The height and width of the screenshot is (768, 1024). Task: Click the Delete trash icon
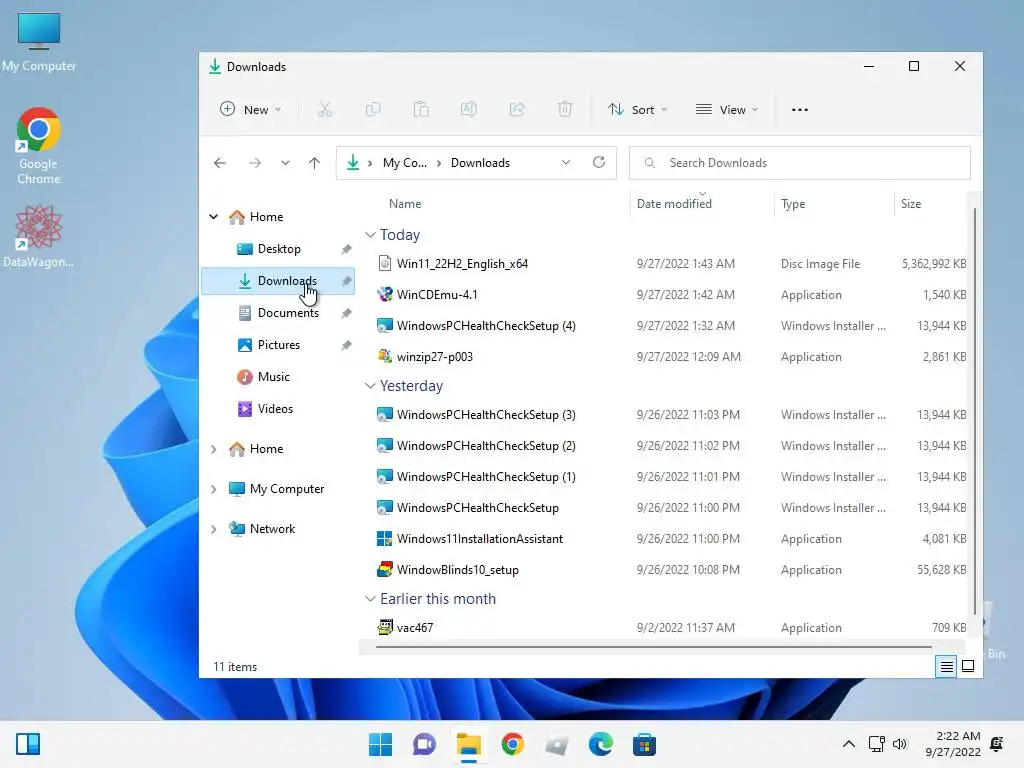click(x=565, y=110)
